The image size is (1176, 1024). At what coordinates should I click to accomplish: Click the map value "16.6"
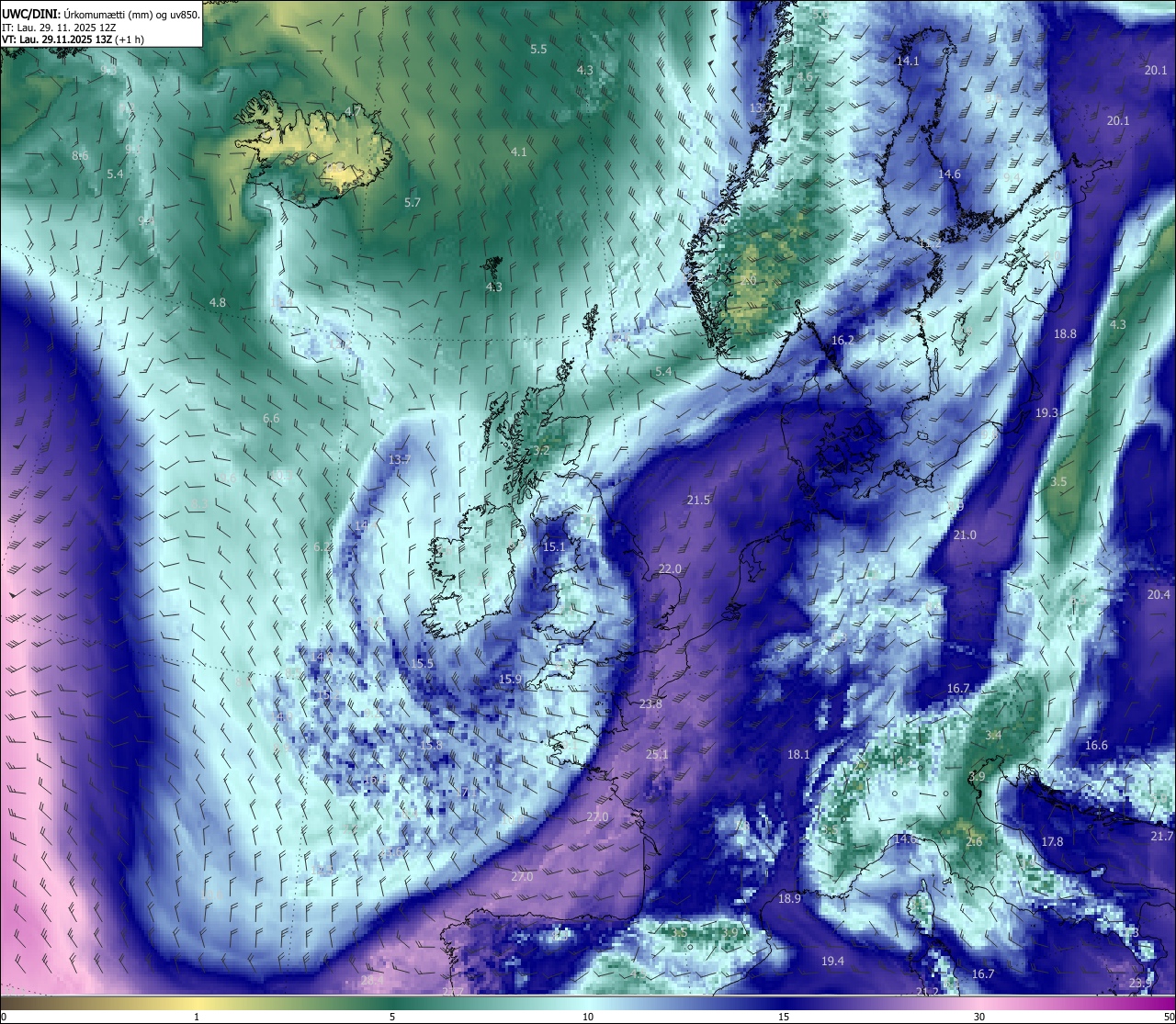click(x=1096, y=745)
